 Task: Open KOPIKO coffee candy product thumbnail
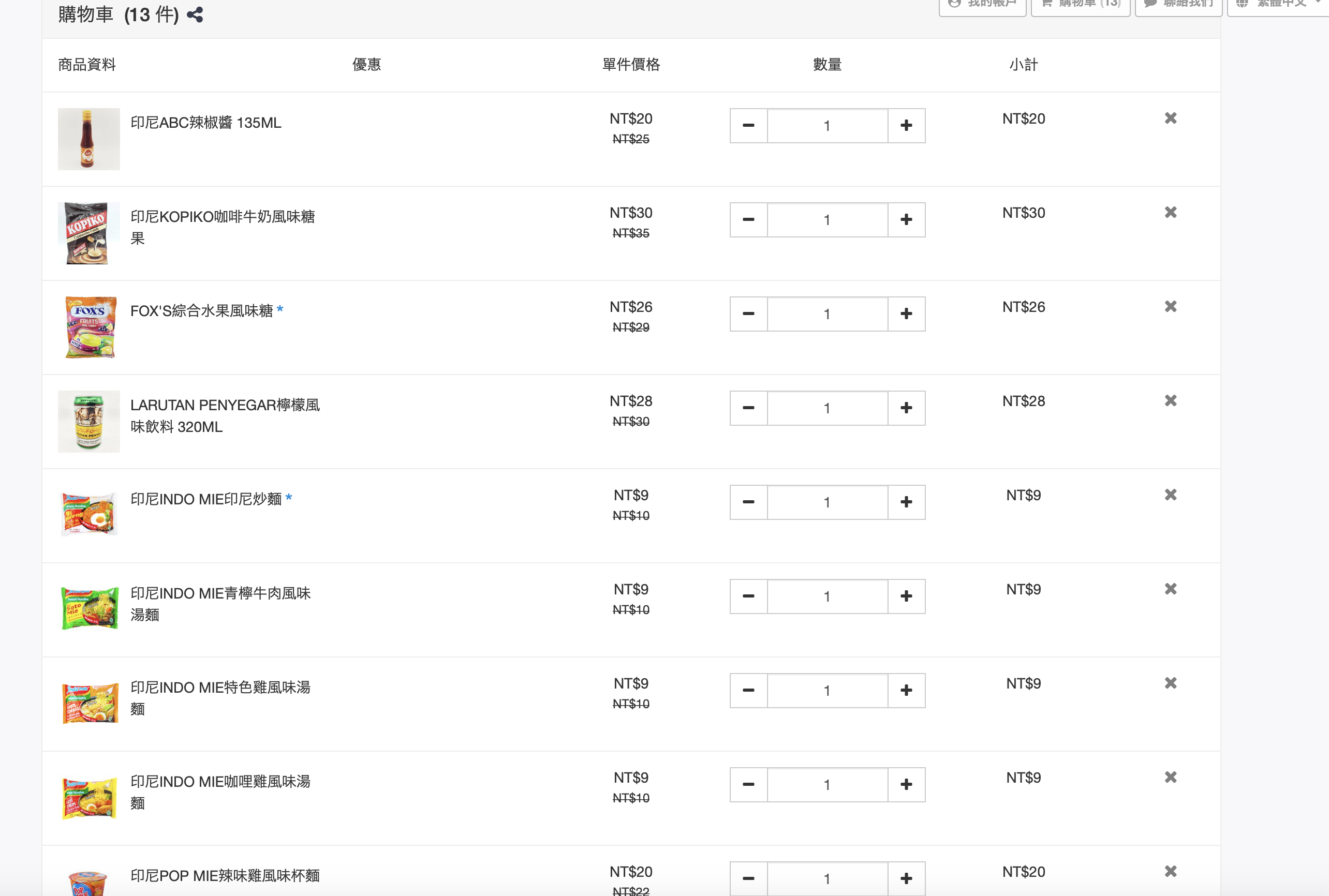[x=89, y=233]
